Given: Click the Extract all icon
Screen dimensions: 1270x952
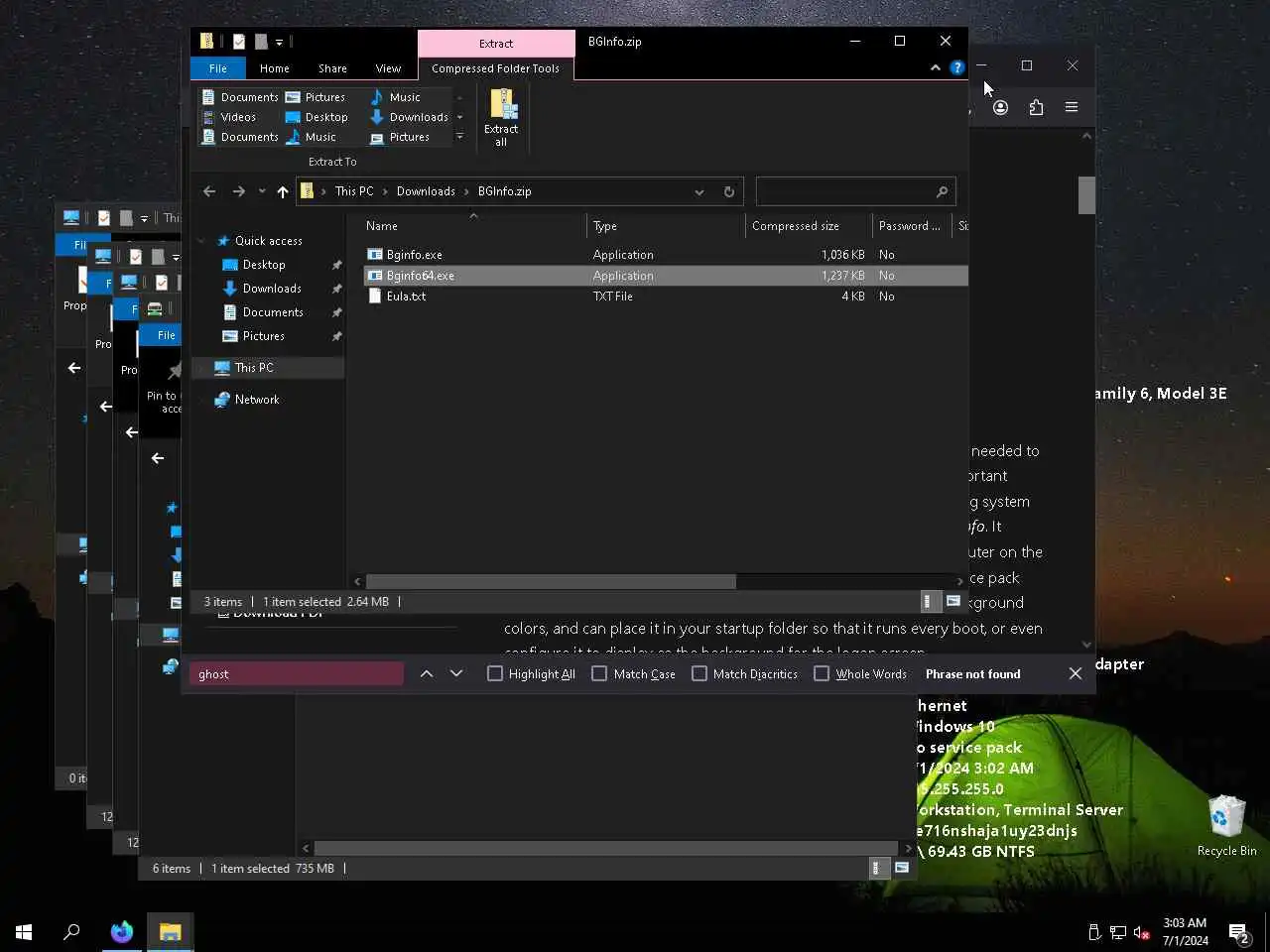Looking at the screenshot, I should 502,117.
